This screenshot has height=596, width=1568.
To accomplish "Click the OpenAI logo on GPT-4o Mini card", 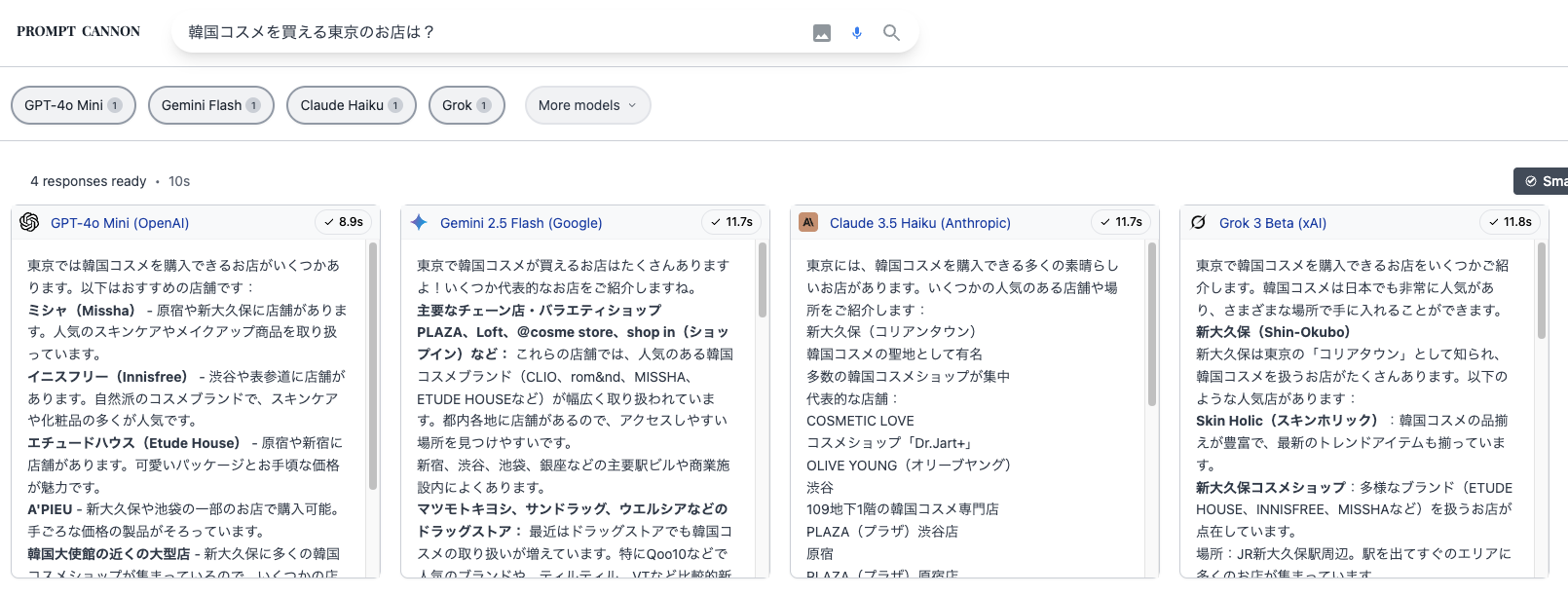I will pos(29,222).
